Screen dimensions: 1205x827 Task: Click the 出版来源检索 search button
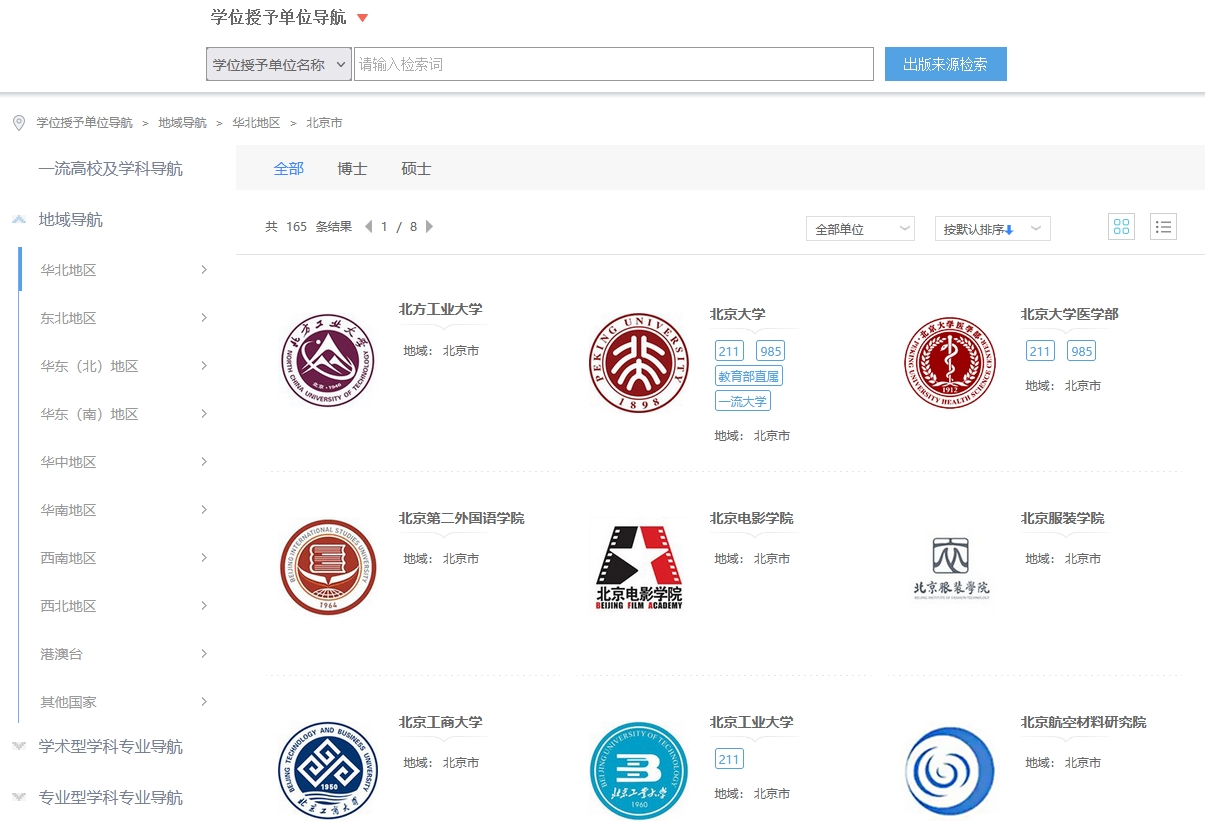[945, 64]
